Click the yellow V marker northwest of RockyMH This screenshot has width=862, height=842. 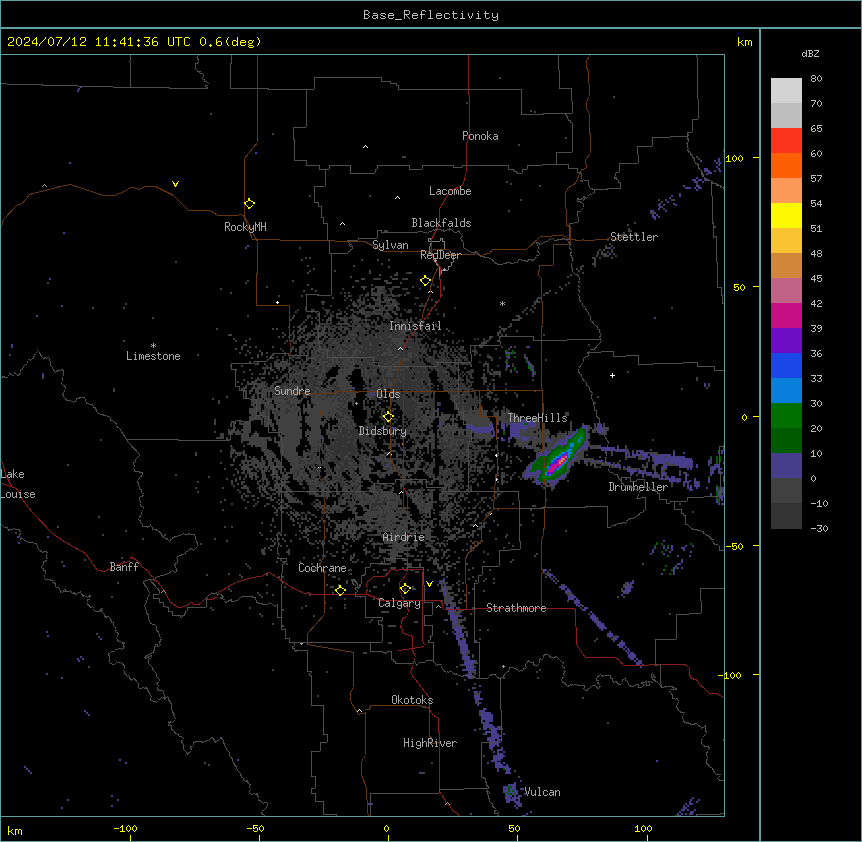point(175,184)
